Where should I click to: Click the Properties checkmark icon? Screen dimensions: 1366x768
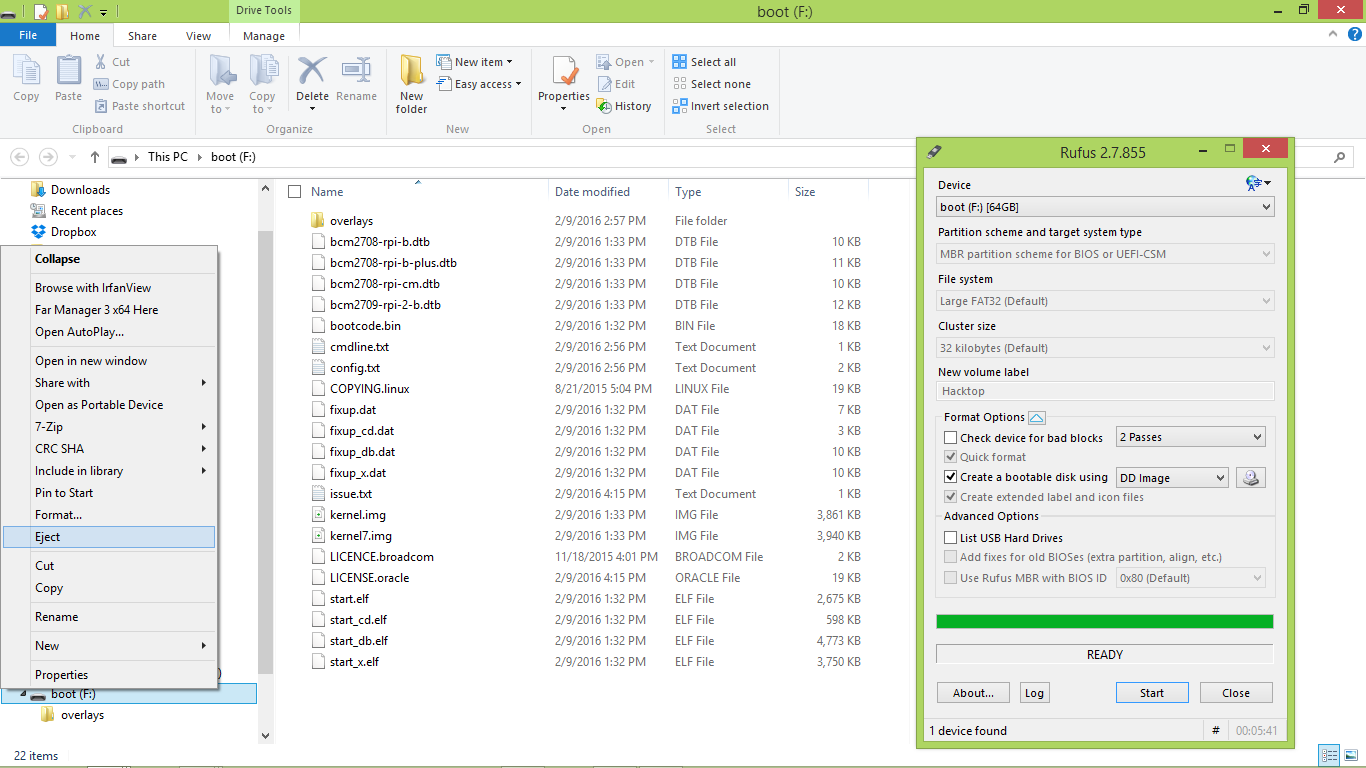point(564,72)
